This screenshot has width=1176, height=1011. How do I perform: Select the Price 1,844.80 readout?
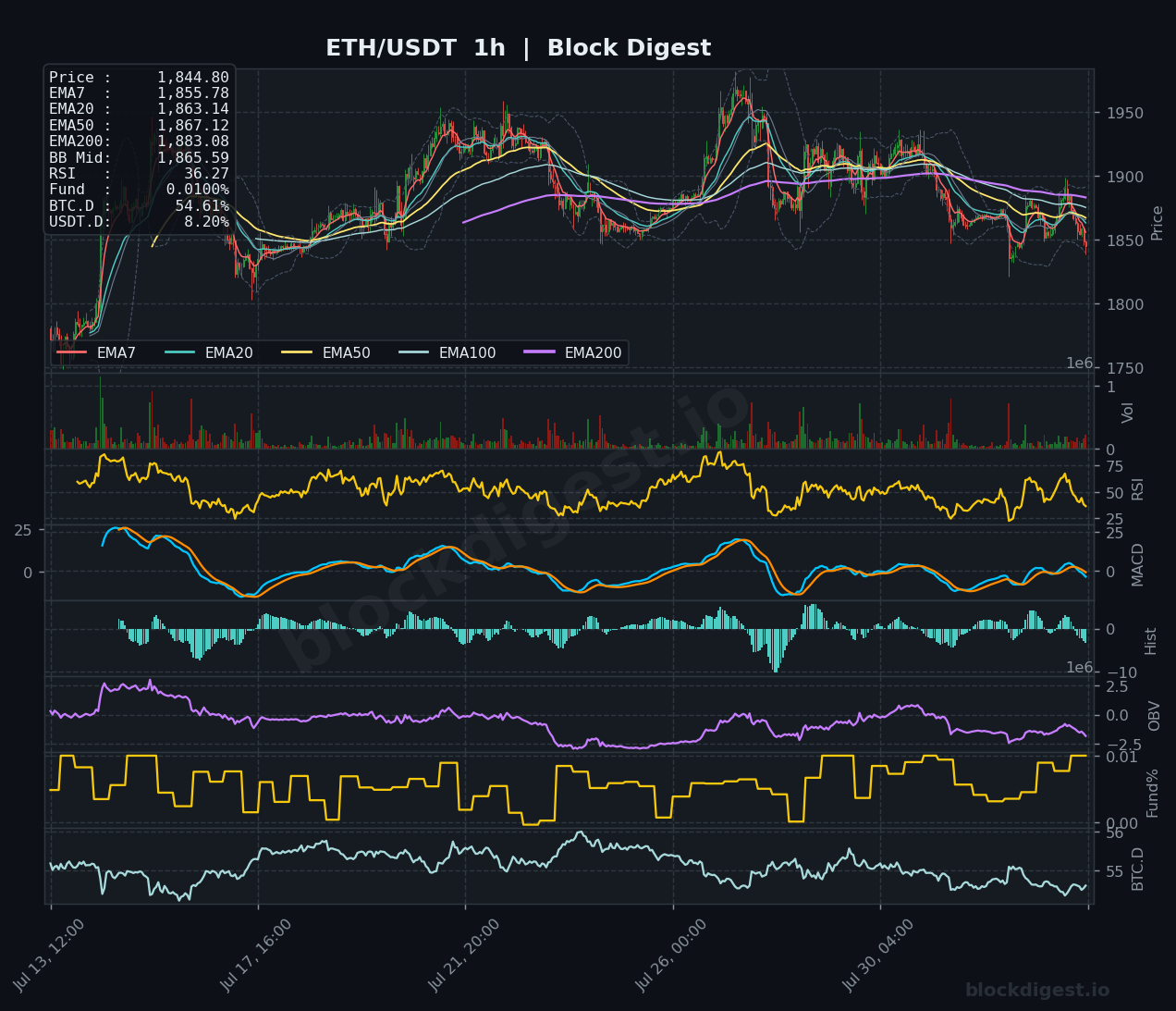point(139,78)
